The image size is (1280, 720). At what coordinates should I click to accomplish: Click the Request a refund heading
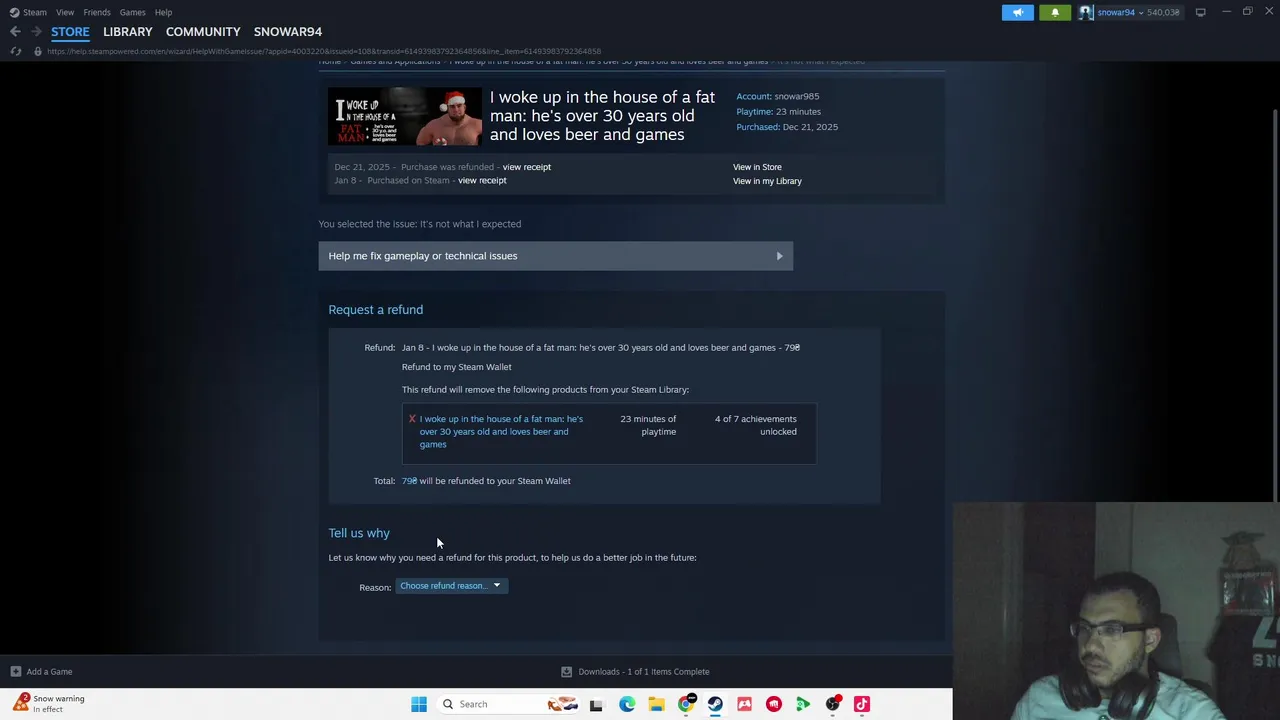pos(376,310)
